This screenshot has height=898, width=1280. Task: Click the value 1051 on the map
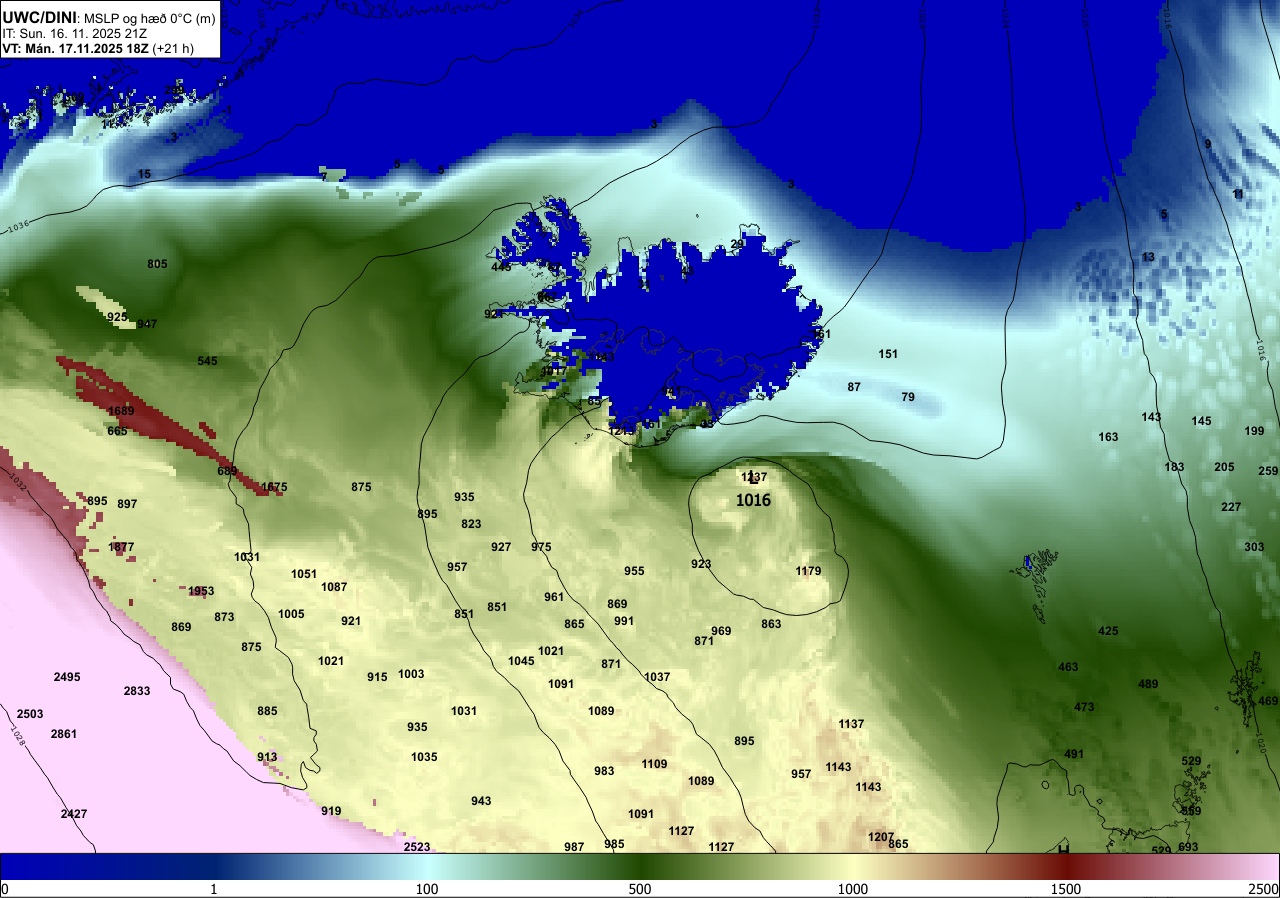coord(304,574)
